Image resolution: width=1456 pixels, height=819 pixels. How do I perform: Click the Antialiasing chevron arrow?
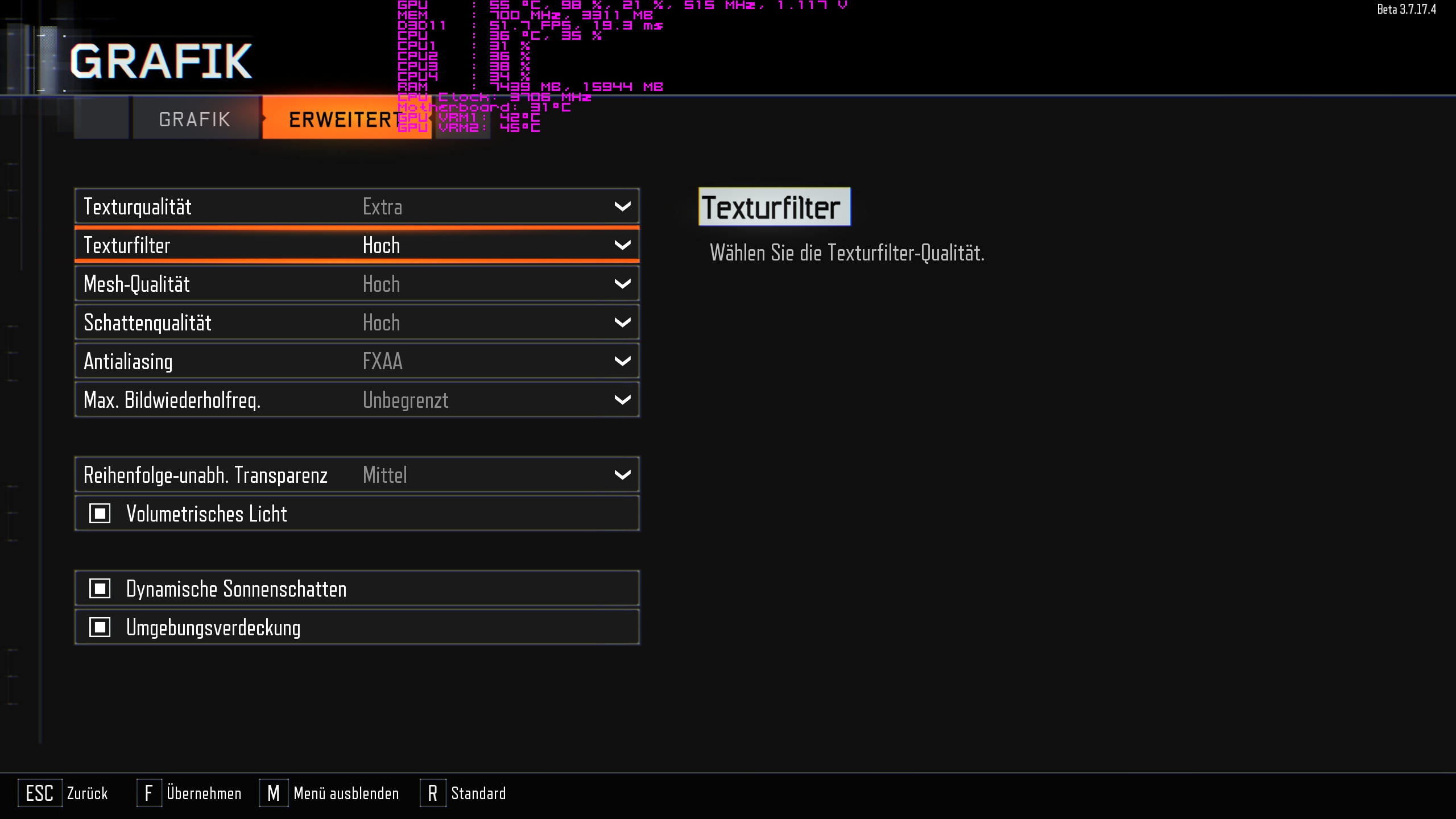(x=622, y=361)
